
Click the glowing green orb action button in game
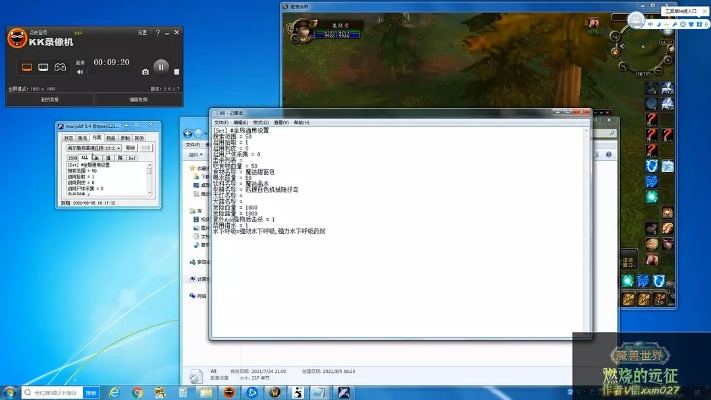pos(652,197)
